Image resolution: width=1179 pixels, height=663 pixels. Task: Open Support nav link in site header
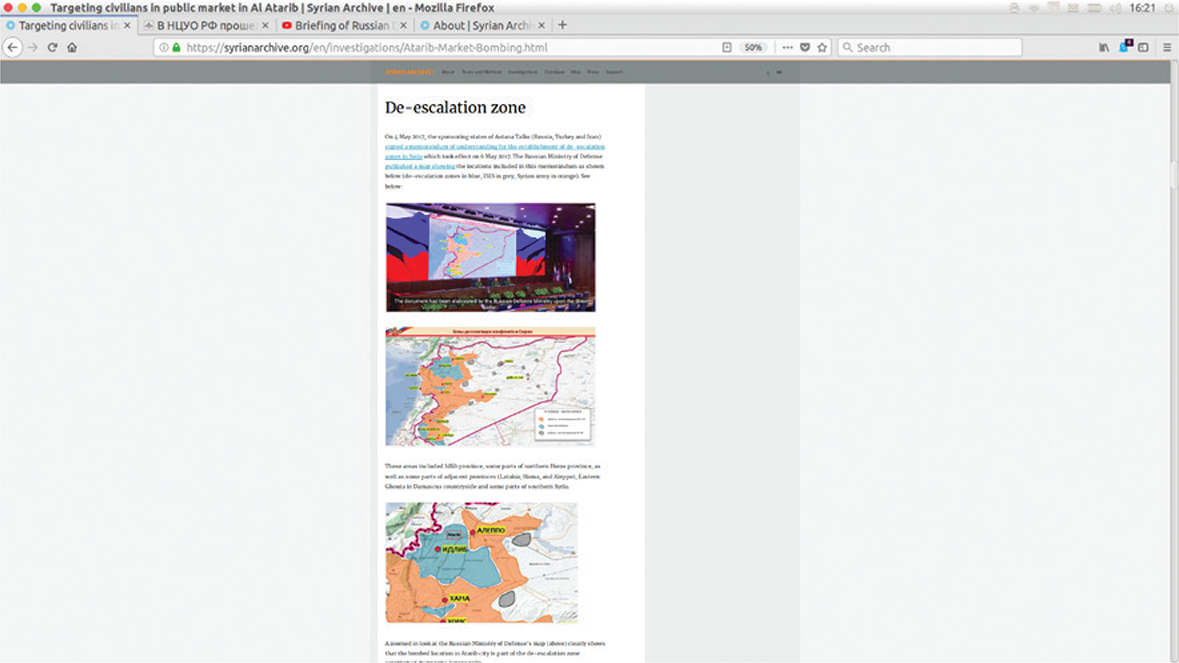614,72
